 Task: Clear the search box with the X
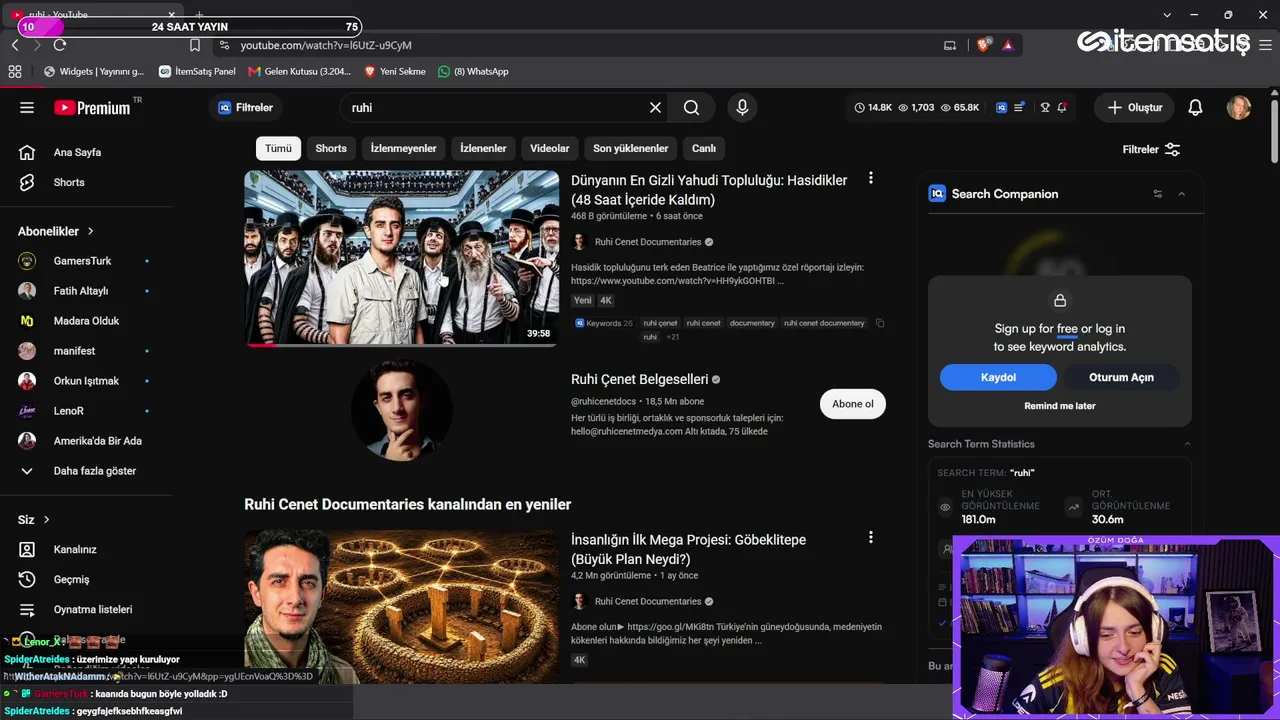[x=655, y=107]
